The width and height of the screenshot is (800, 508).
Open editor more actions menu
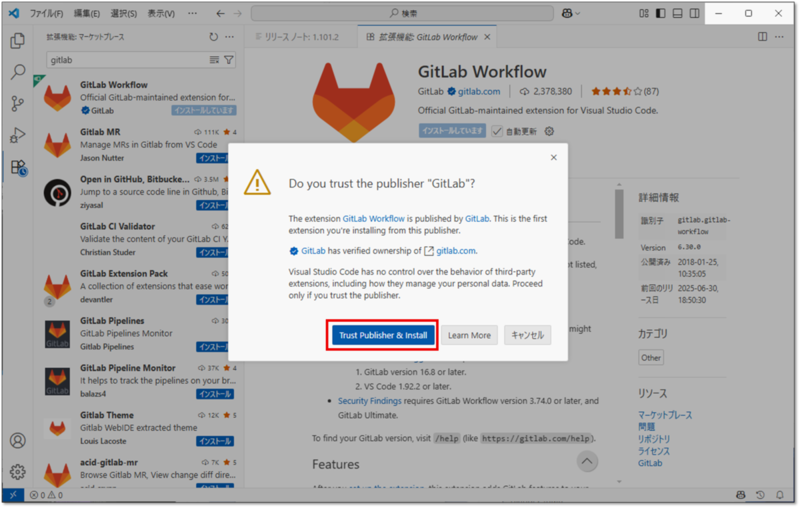[x=779, y=37]
